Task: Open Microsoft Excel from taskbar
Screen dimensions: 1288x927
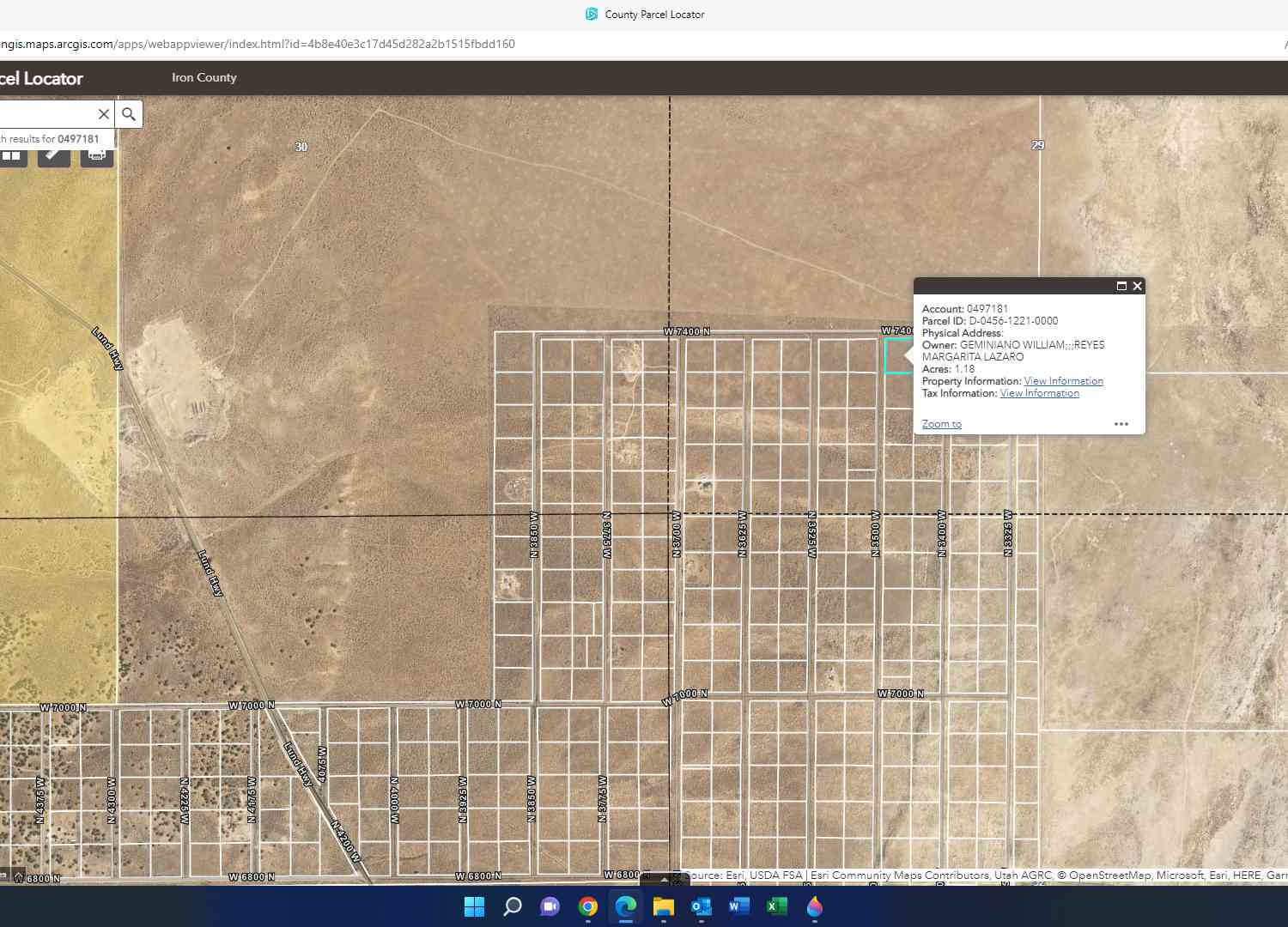Action: (x=777, y=906)
